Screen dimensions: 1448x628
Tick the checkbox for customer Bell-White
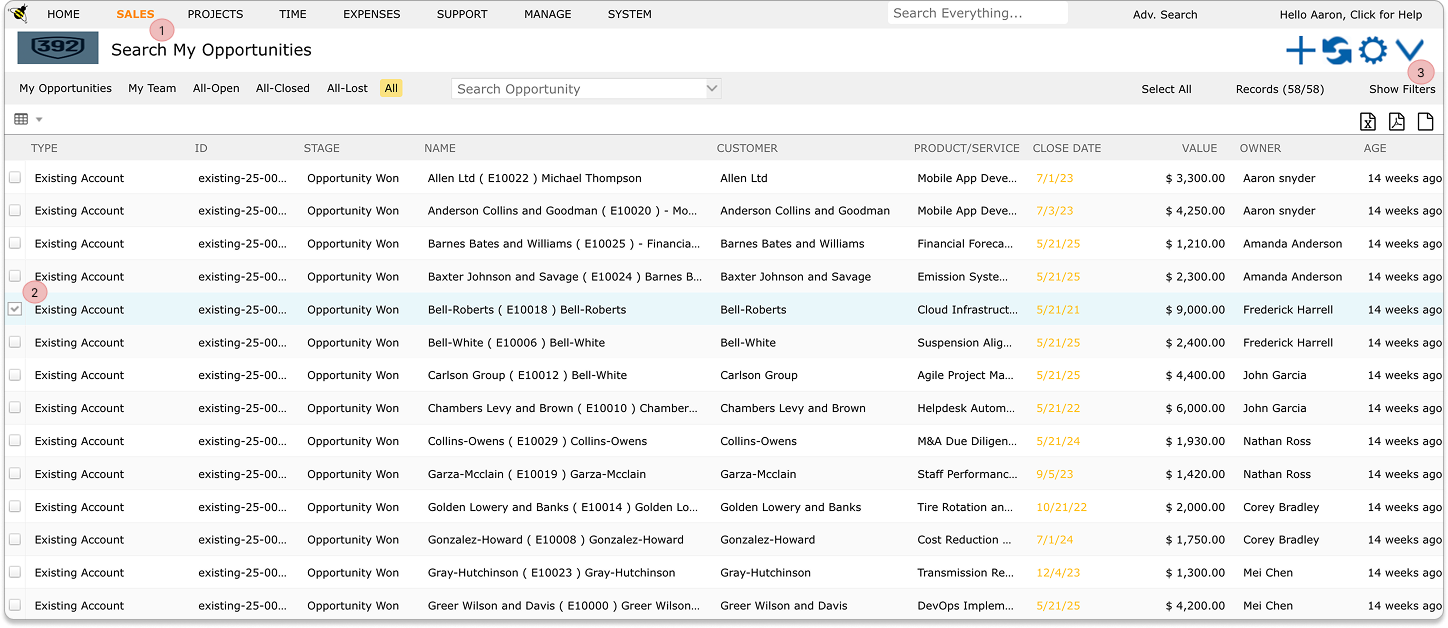click(x=15, y=342)
